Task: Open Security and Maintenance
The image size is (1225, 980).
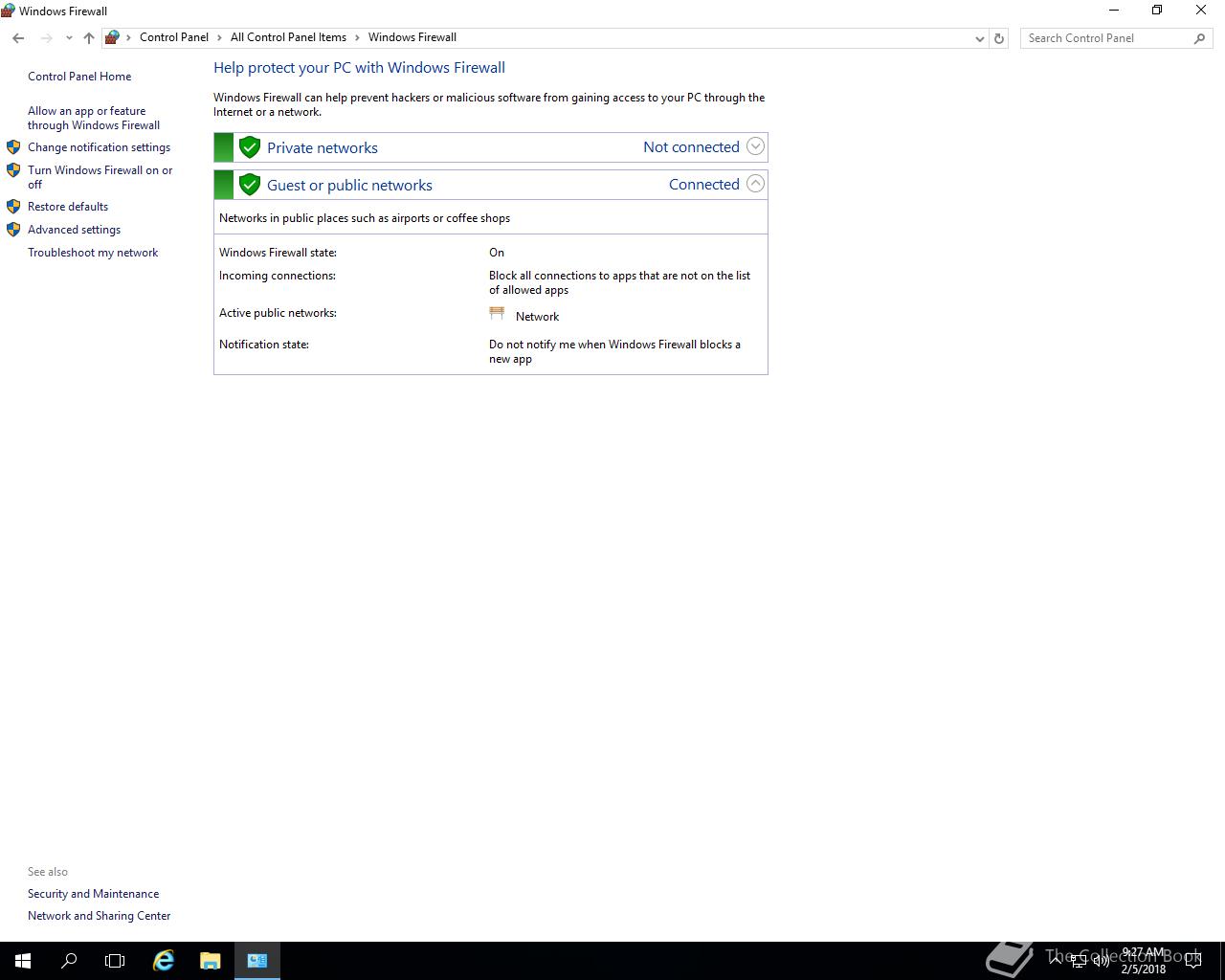Action: pyautogui.click(x=93, y=894)
